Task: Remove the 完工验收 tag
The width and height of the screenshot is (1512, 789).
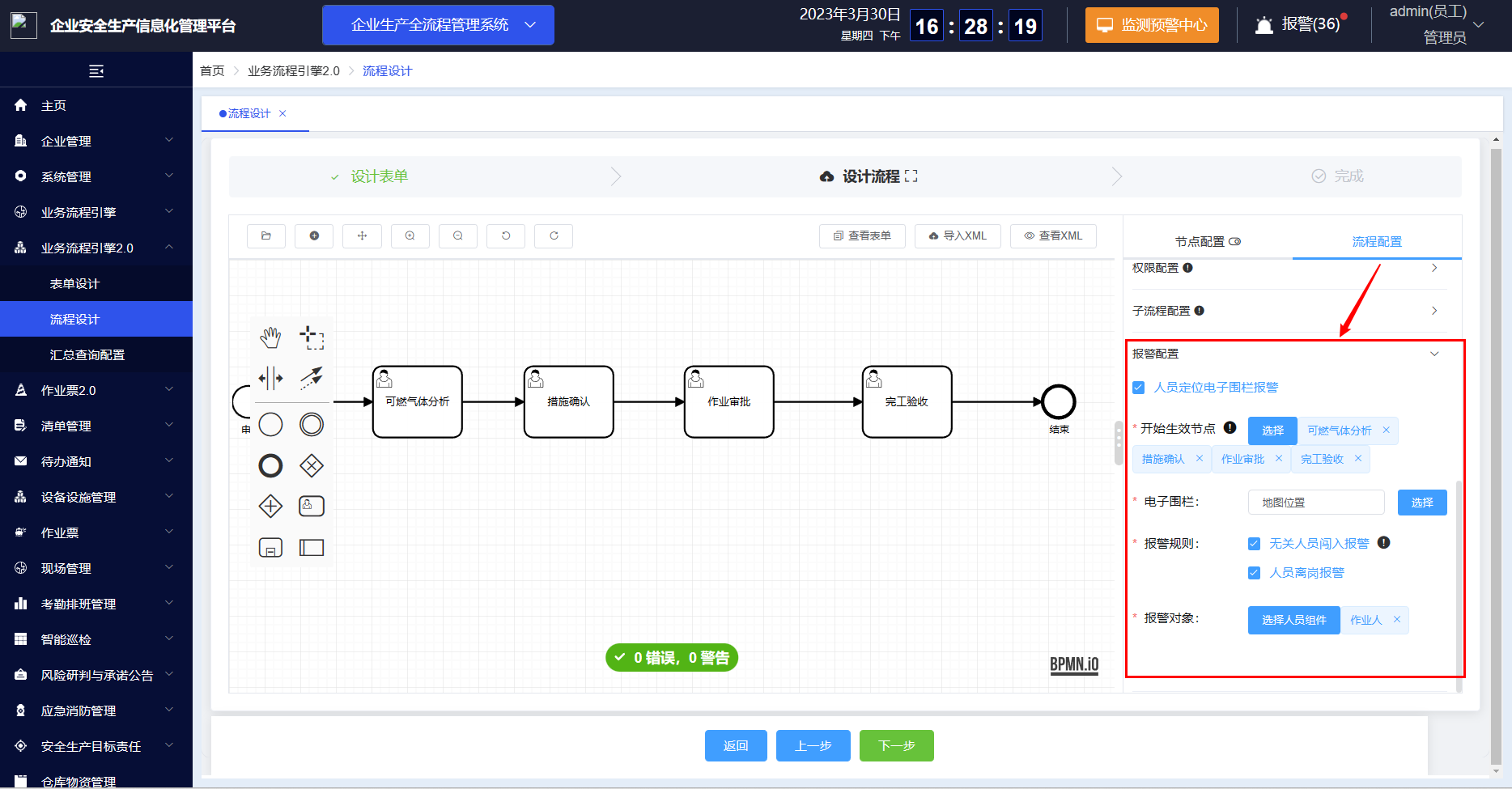Action: (x=1358, y=459)
